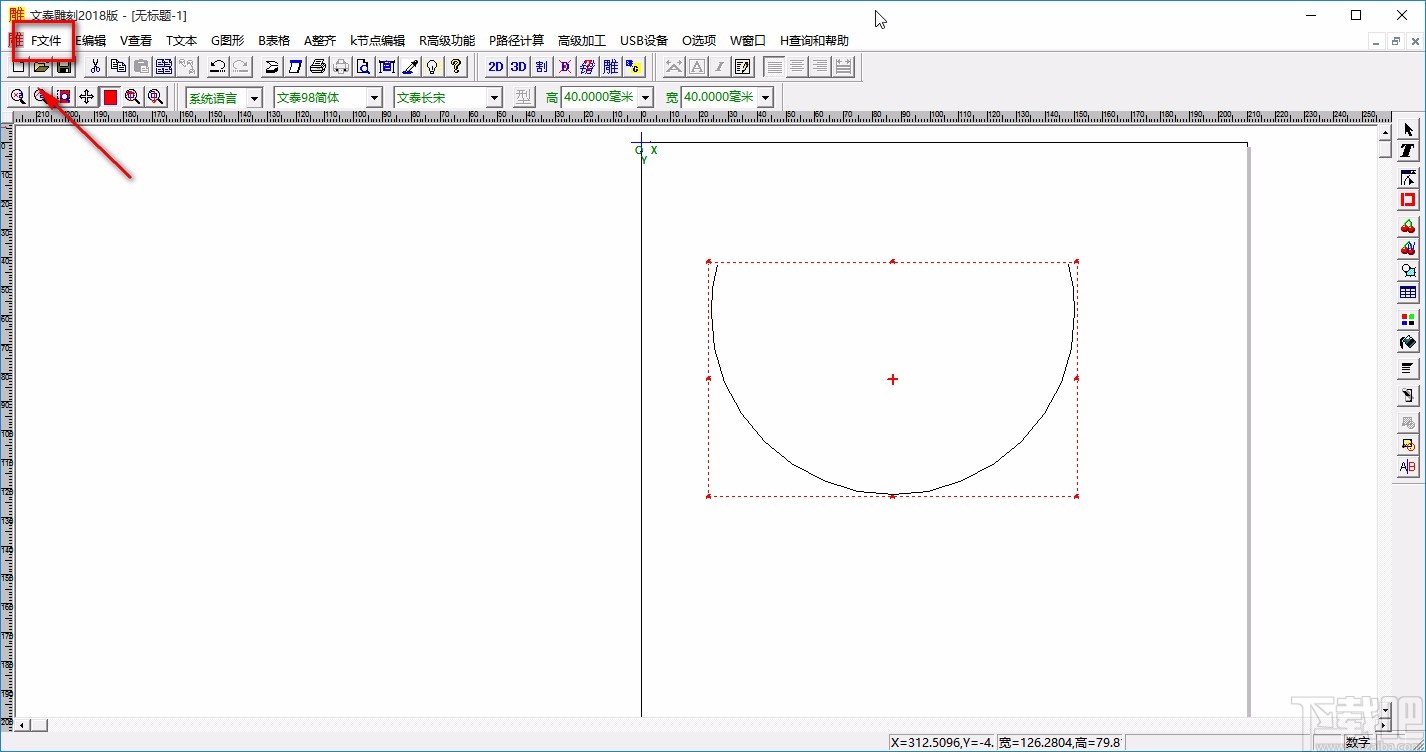The height and width of the screenshot is (752, 1426).
Task: Select the arrow pointer tool
Action: coord(1408,129)
